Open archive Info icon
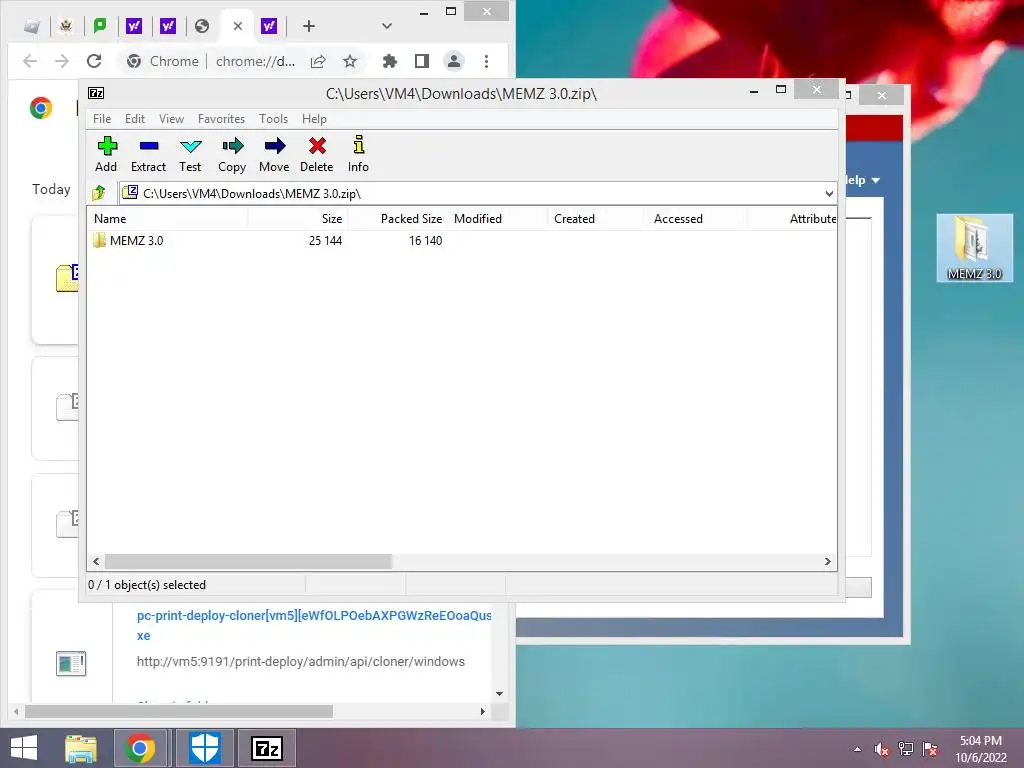 pyautogui.click(x=358, y=155)
